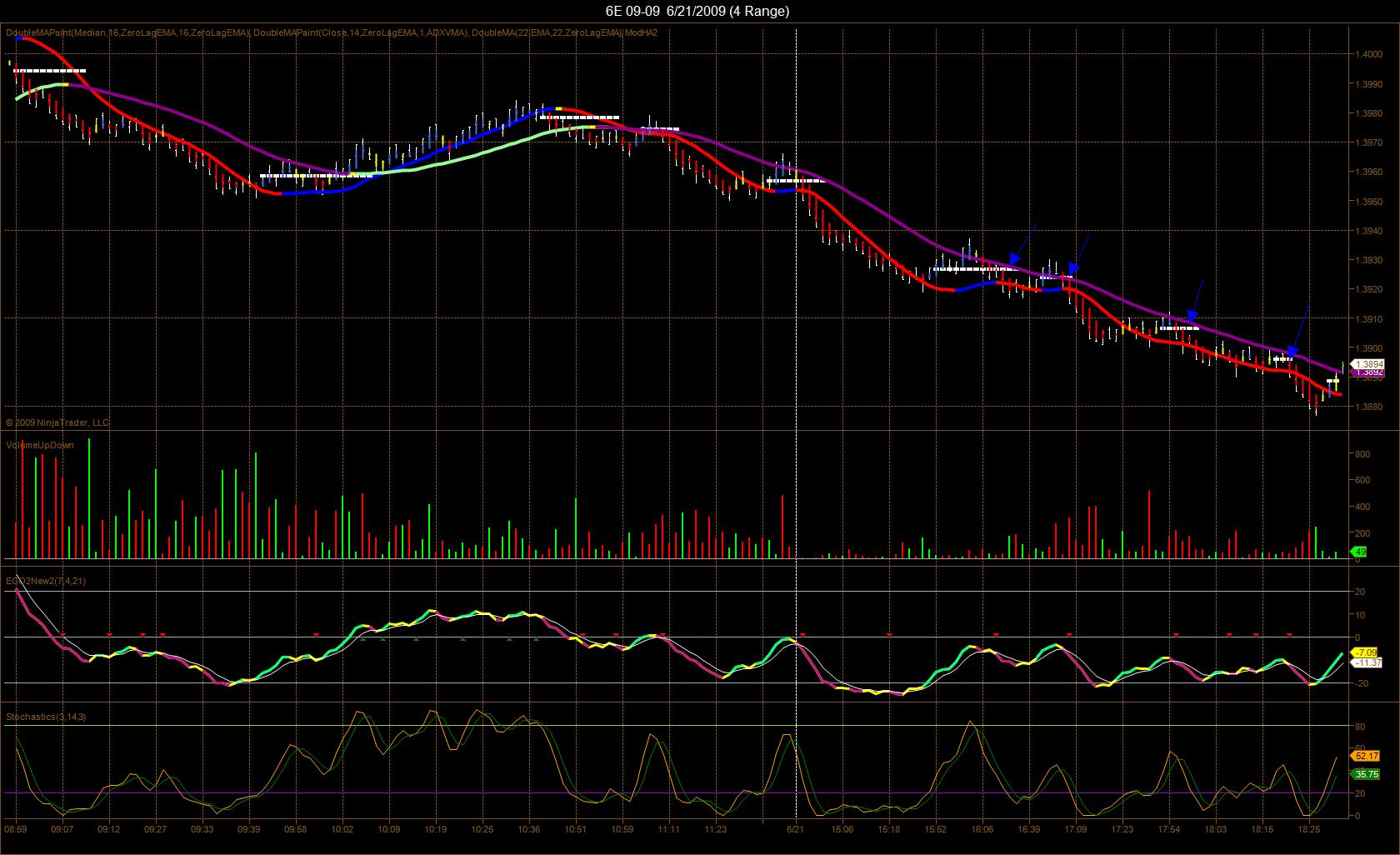The image size is (1400, 855).
Task: Click the 16:06 time axis label
Action: point(982,829)
